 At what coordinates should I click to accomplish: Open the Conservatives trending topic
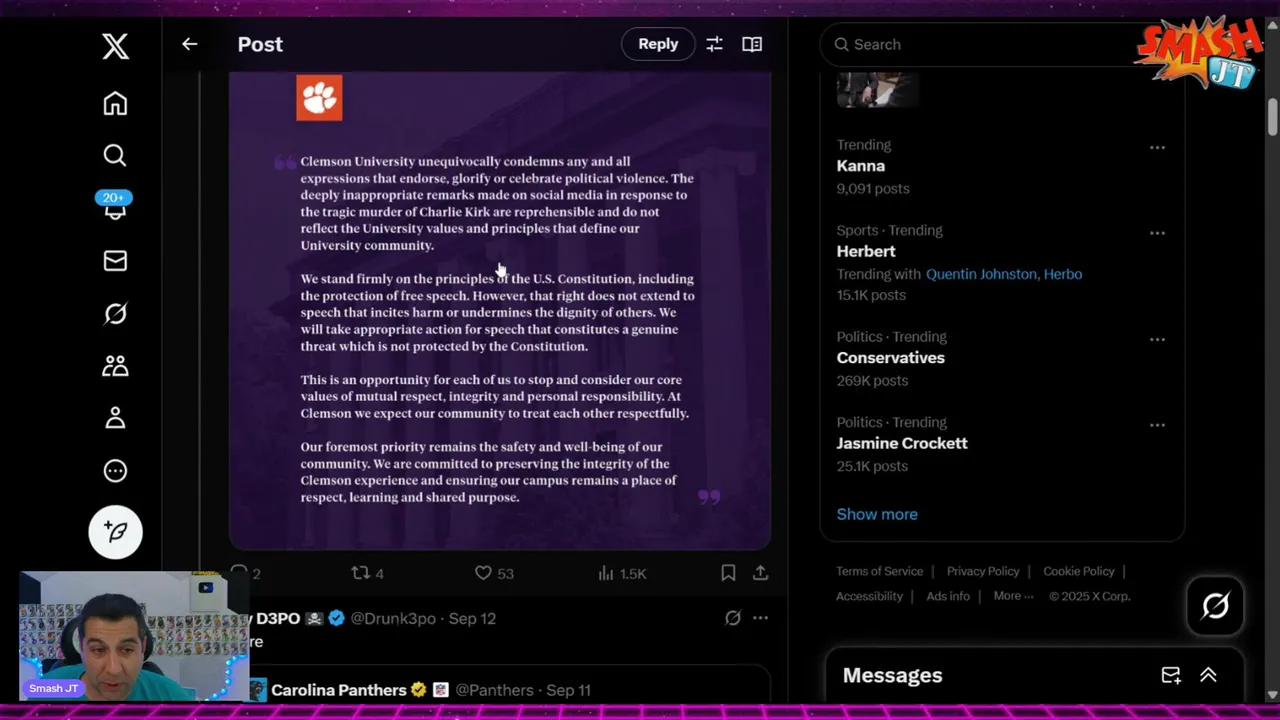[x=891, y=357]
